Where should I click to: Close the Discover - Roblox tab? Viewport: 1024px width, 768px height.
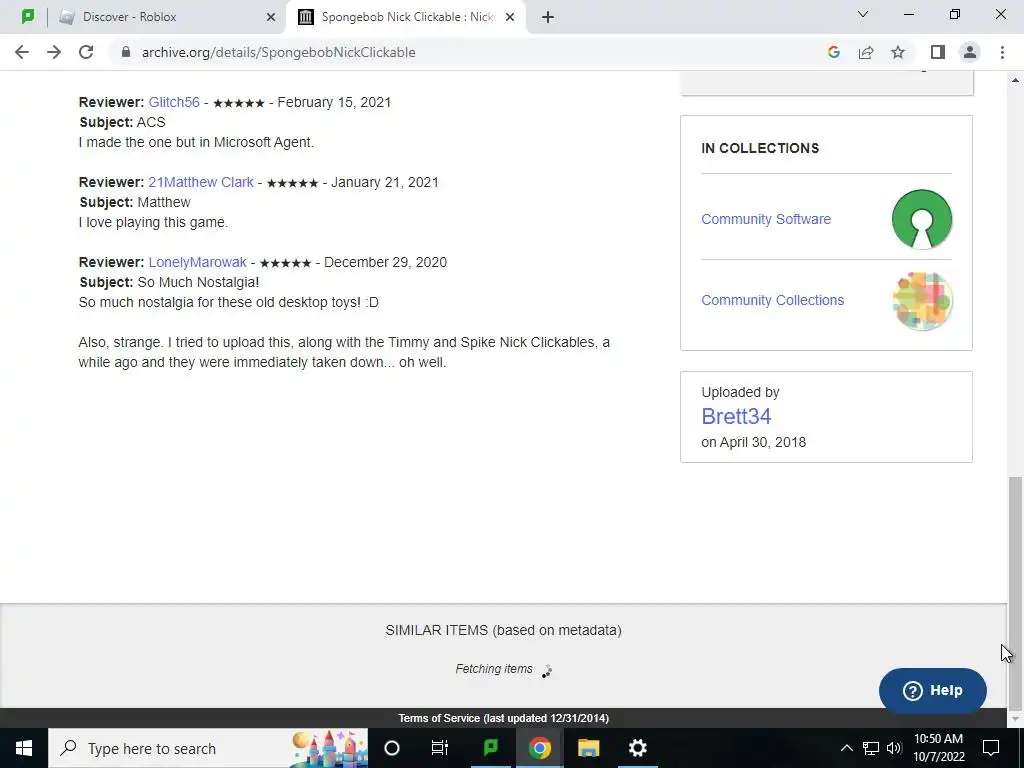(271, 17)
